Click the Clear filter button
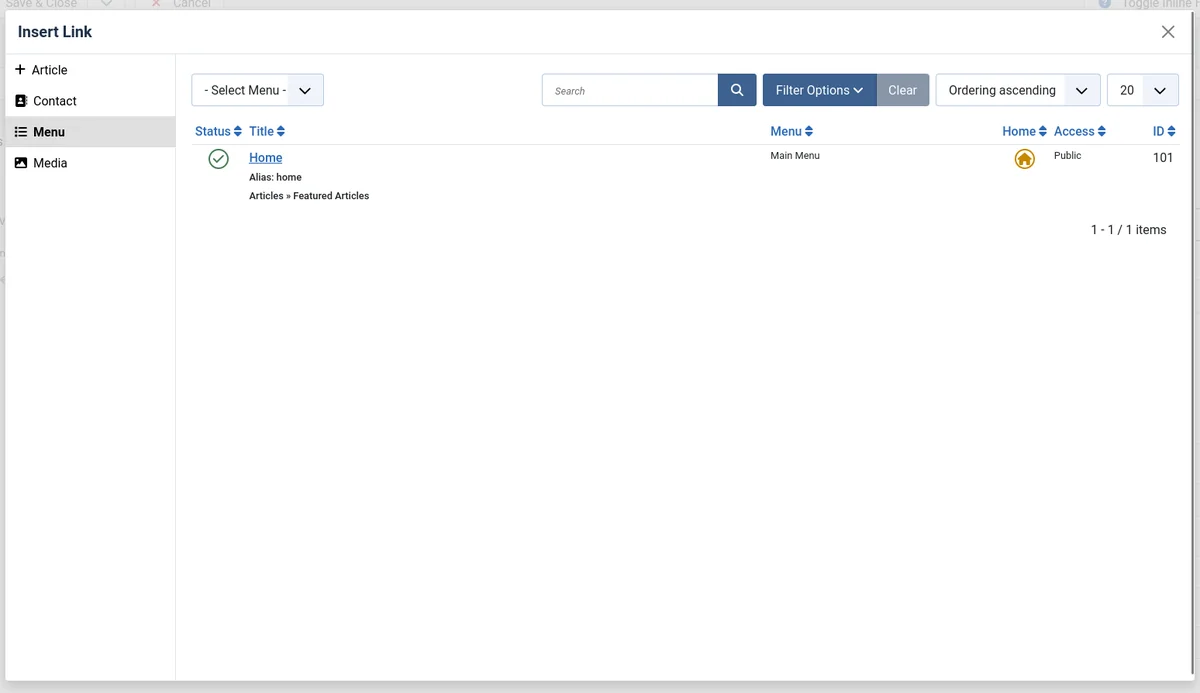The image size is (1200, 693). (x=903, y=90)
